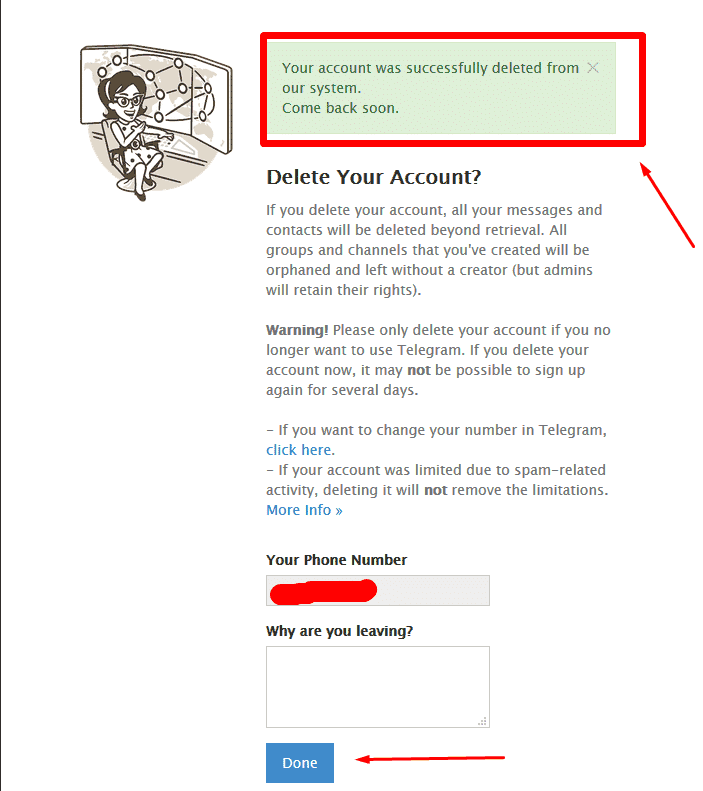Image resolution: width=703 pixels, height=791 pixels.
Task: Click inside the 'Why are you leaving?' text area
Action: point(378,687)
